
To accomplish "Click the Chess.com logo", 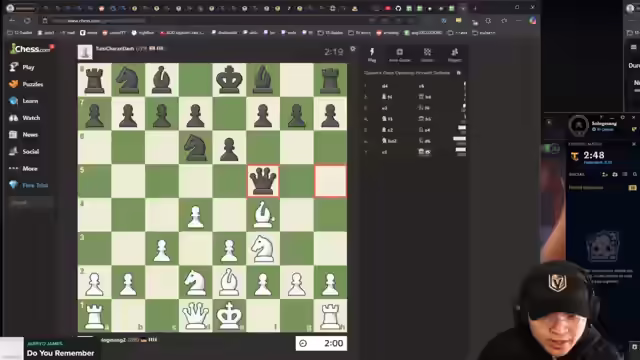I will 31,49.
